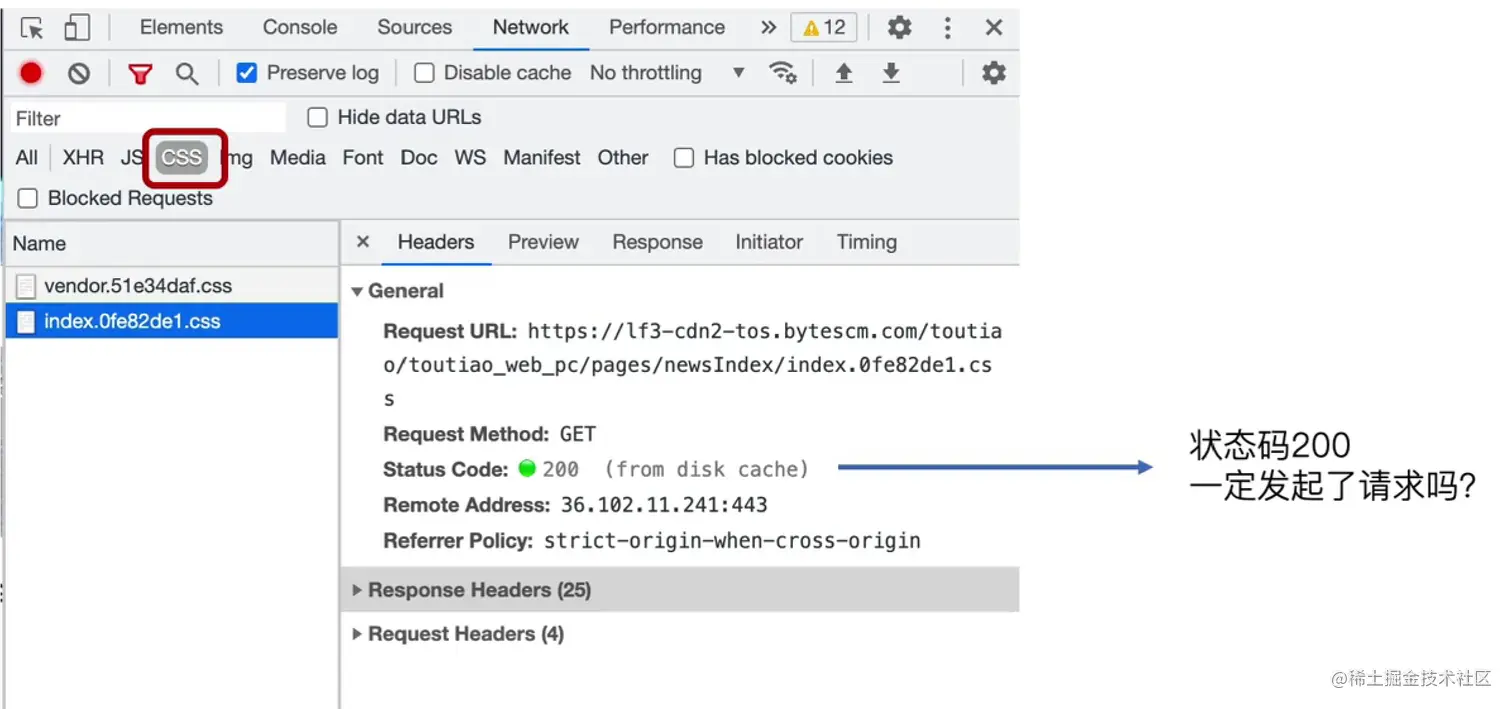Stop recording network log

(31, 73)
